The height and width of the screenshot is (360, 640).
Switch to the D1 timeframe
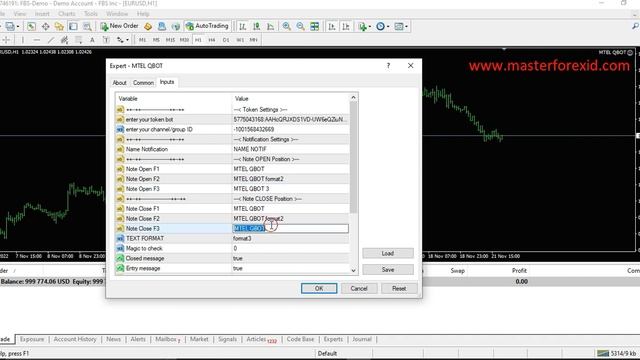point(226,40)
